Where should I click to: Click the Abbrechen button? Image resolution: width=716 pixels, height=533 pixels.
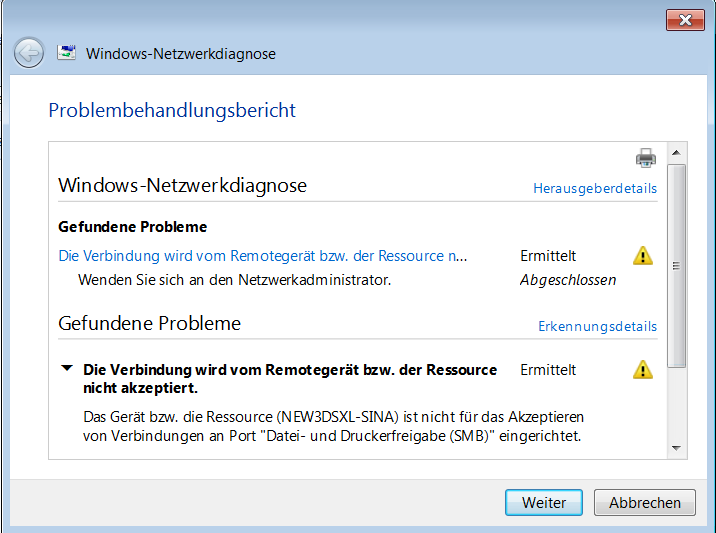[x=645, y=502]
